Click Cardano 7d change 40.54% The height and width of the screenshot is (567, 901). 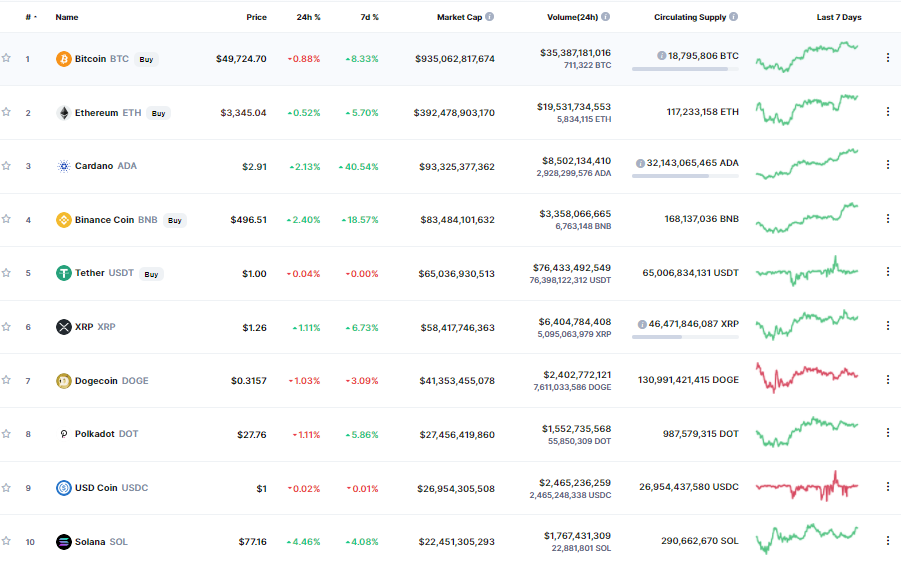pos(359,167)
